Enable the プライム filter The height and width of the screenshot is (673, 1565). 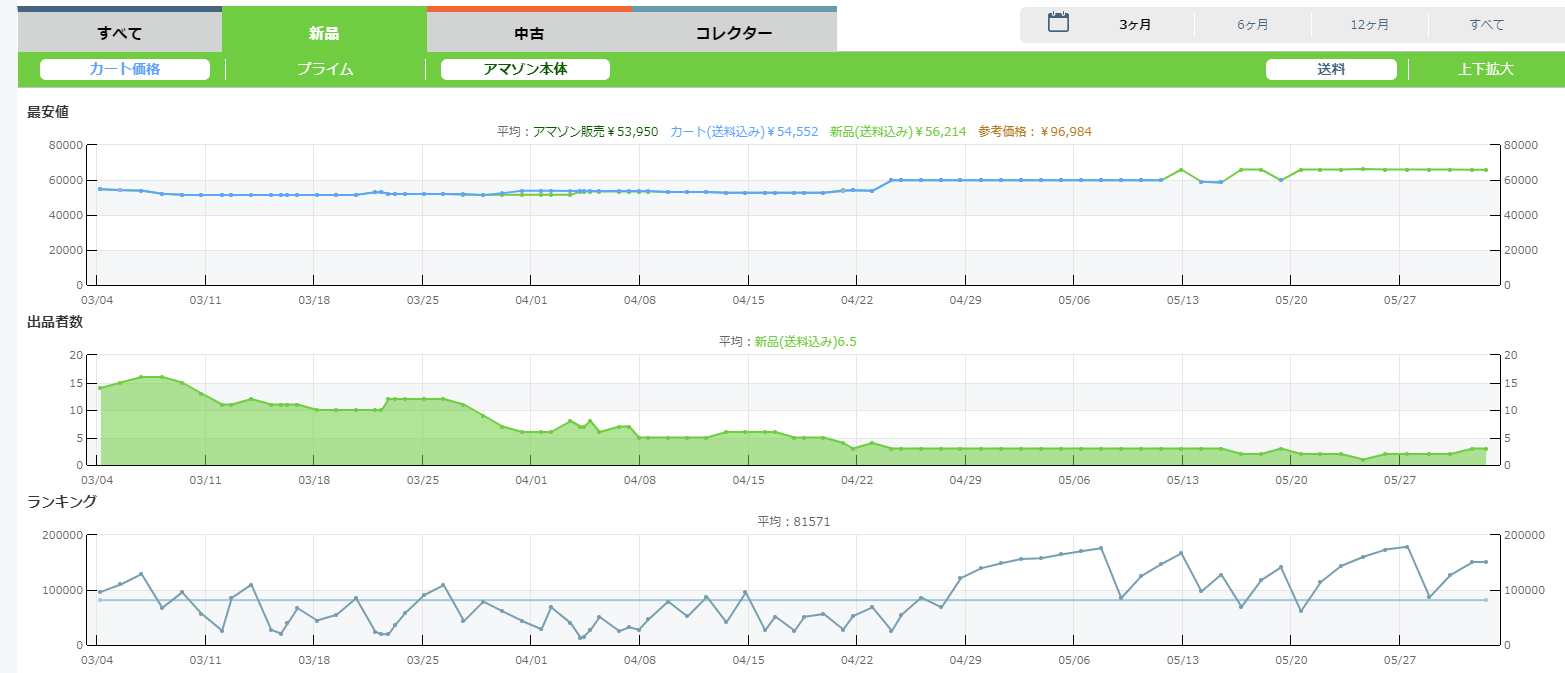[x=325, y=69]
